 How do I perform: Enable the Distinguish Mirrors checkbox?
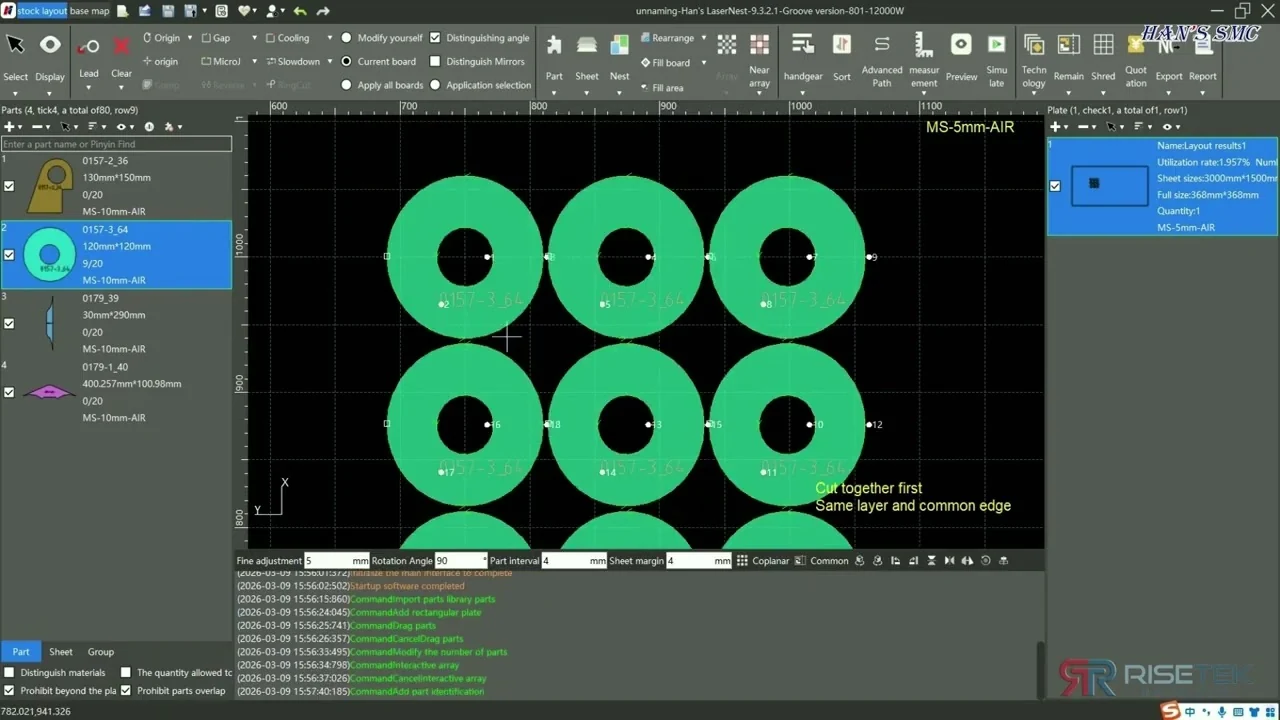coord(435,61)
